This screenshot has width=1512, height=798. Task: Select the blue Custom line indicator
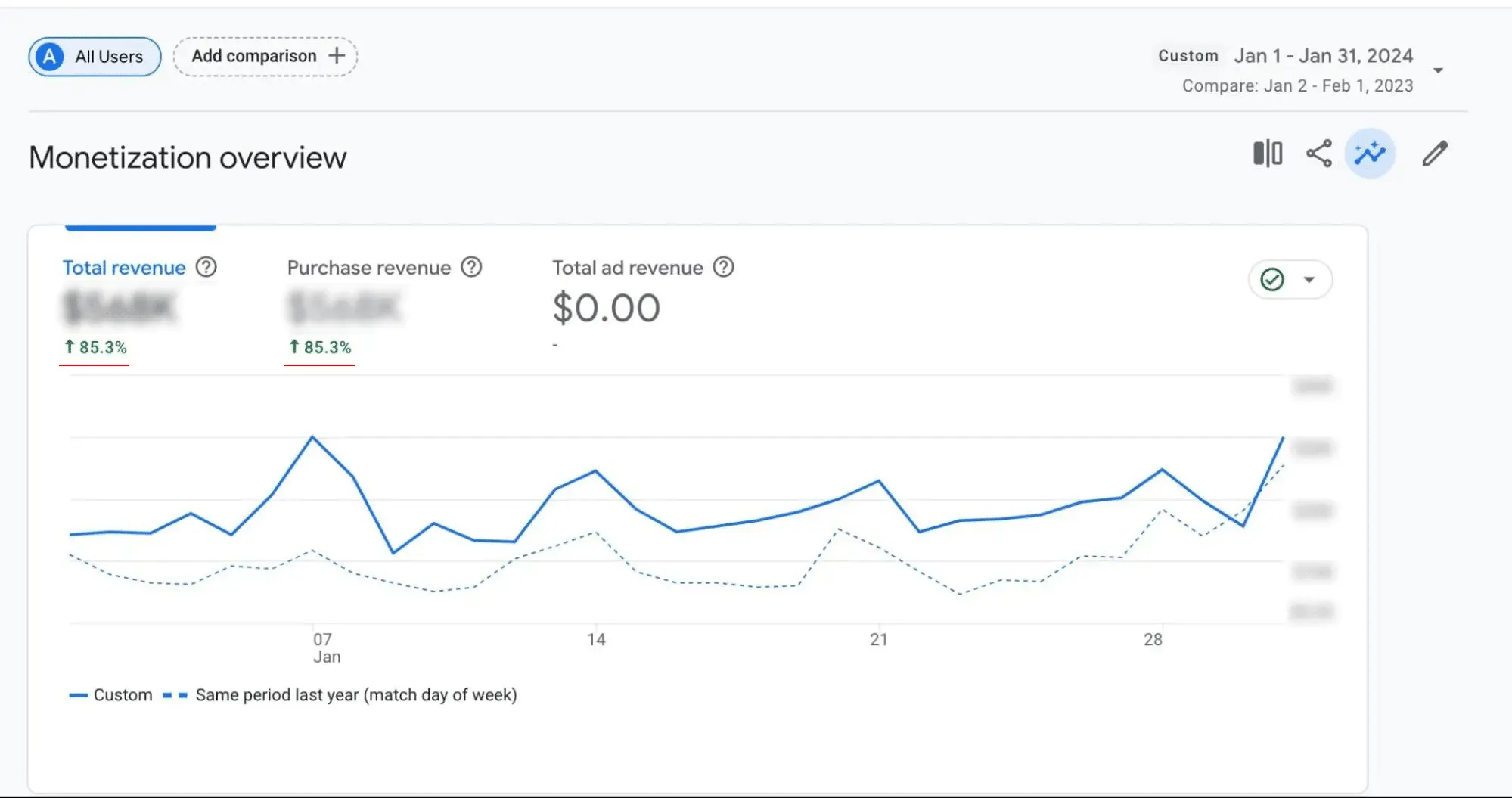tap(78, 694)
